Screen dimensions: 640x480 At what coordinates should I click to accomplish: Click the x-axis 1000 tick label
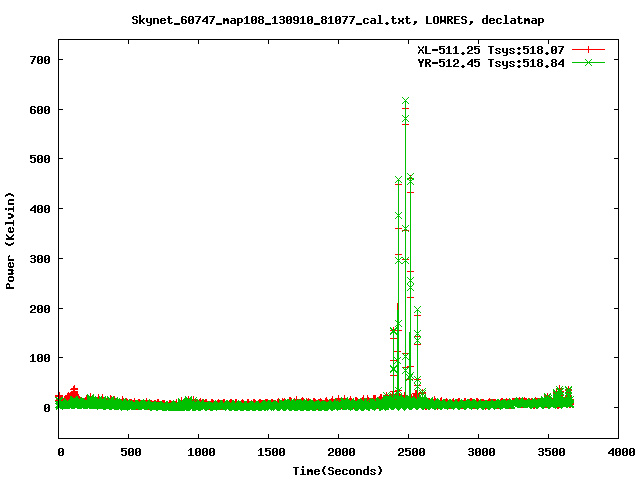click(201, 452)
